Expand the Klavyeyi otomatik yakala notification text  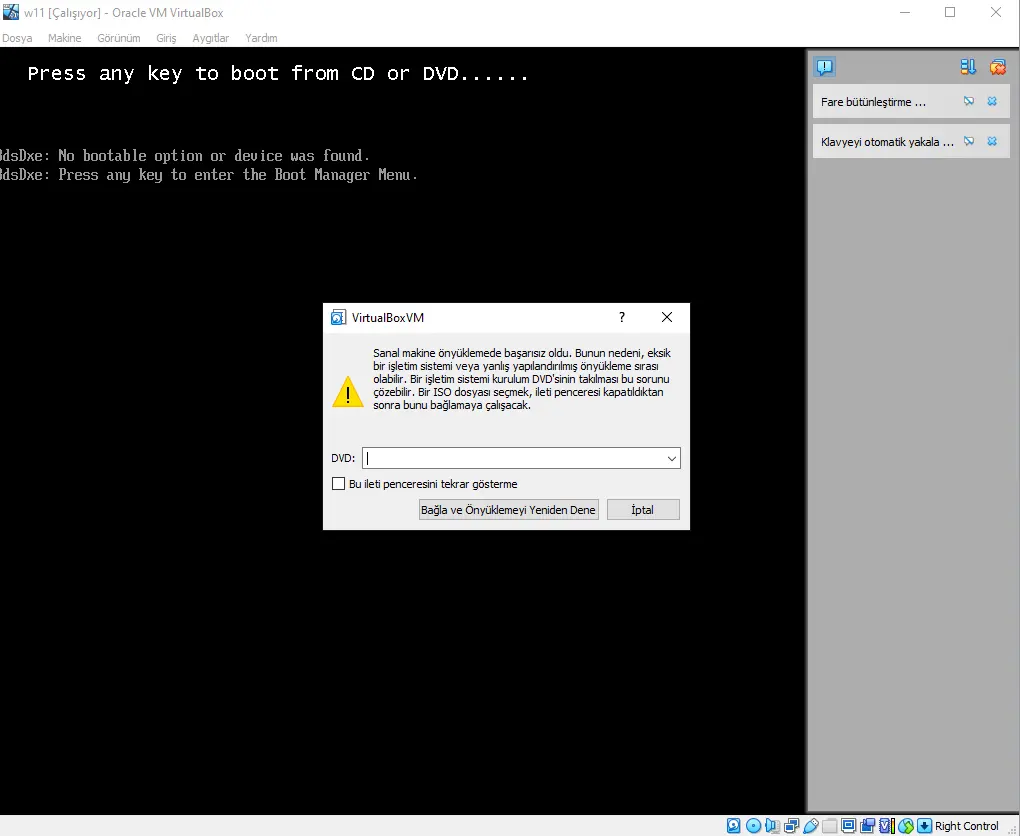click(887, 142)
